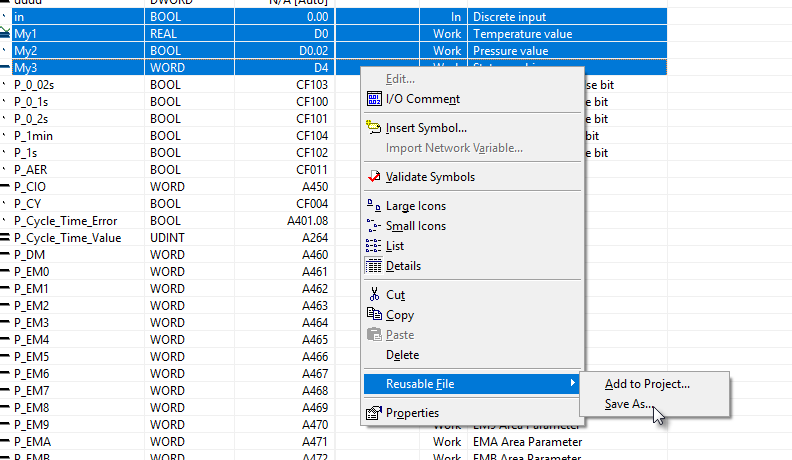Select the My3 symbol name
Viewport: 792px width, 460px height.
click(x=26, y=68)
